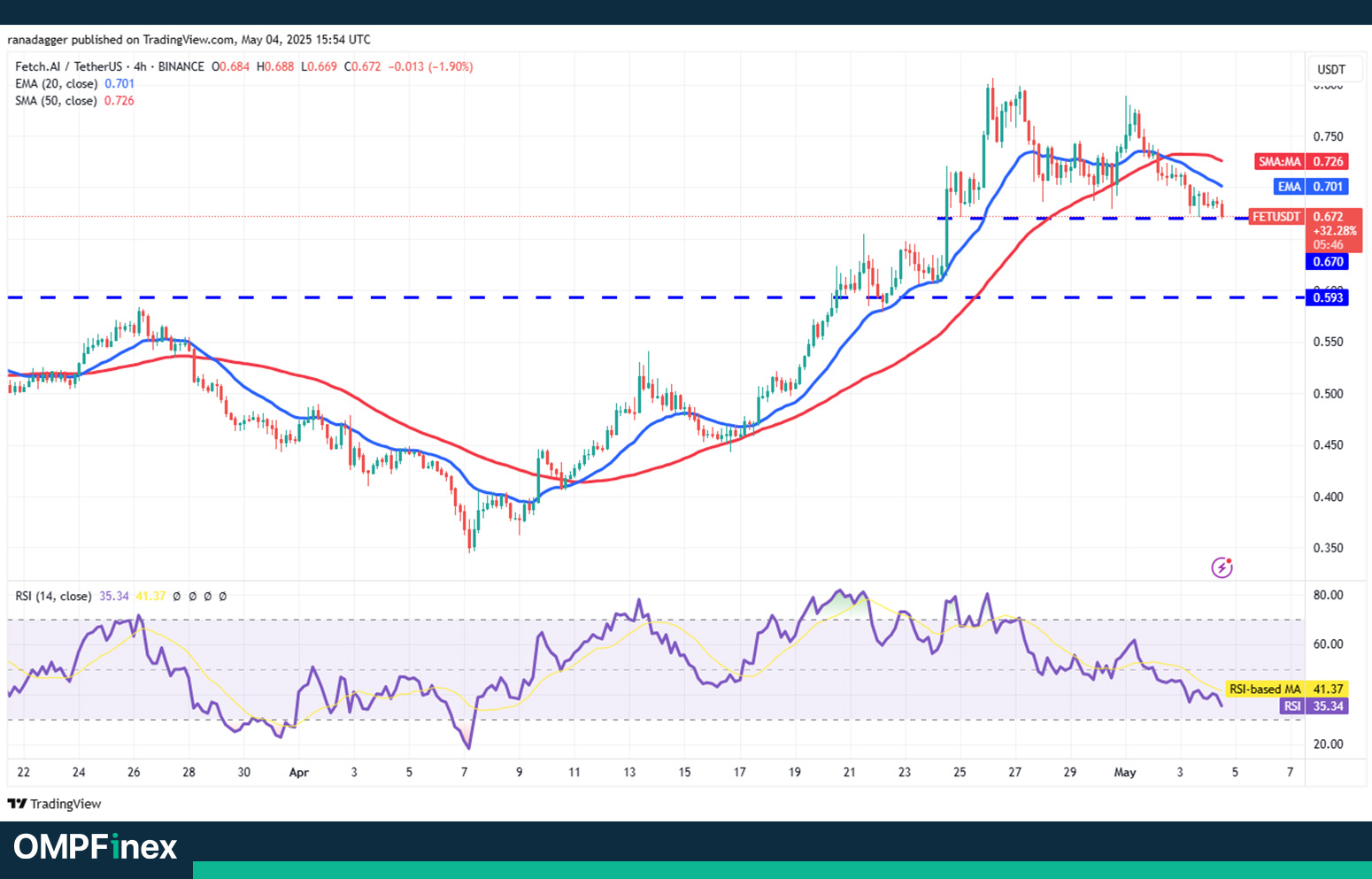This screenshot has width=1372, height=879.
Task: Click the OMPFinex logo
Action: (x=96, y=847)
